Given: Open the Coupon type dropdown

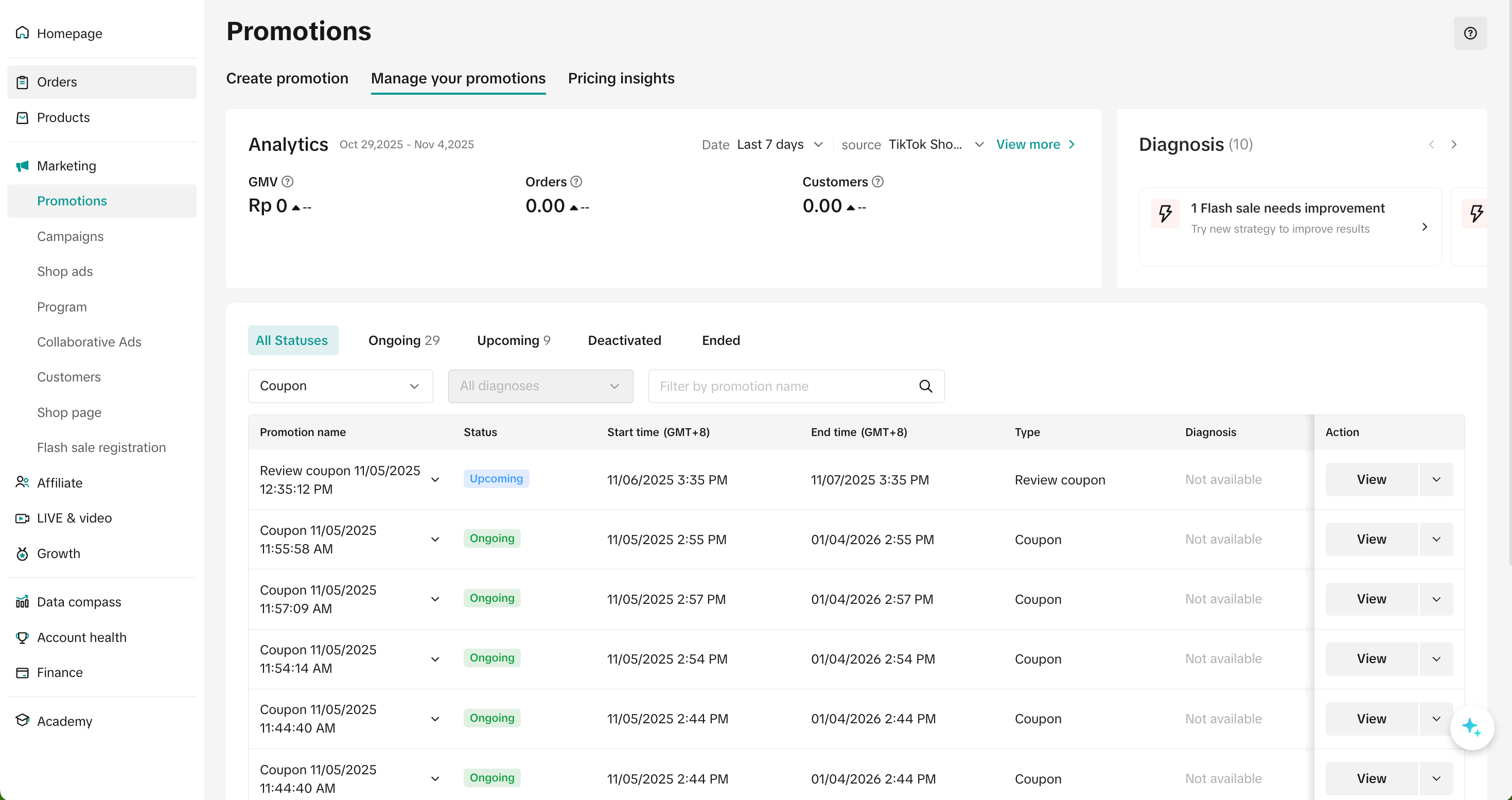Looking at the screenshot, I should (x=340, y=386).
